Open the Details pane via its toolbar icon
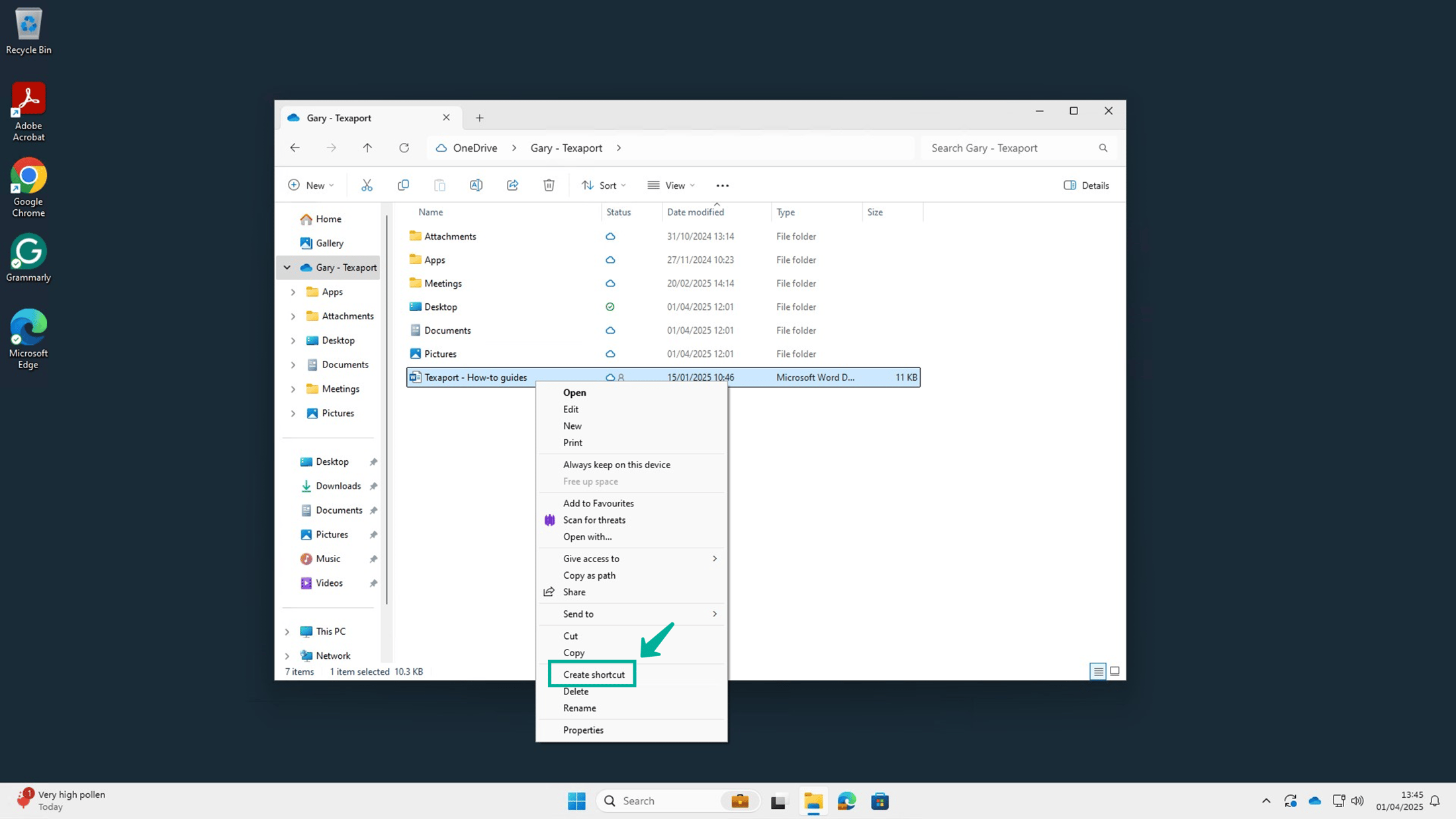This screenshot has height=819, width=1456. tap(1085, 185)
